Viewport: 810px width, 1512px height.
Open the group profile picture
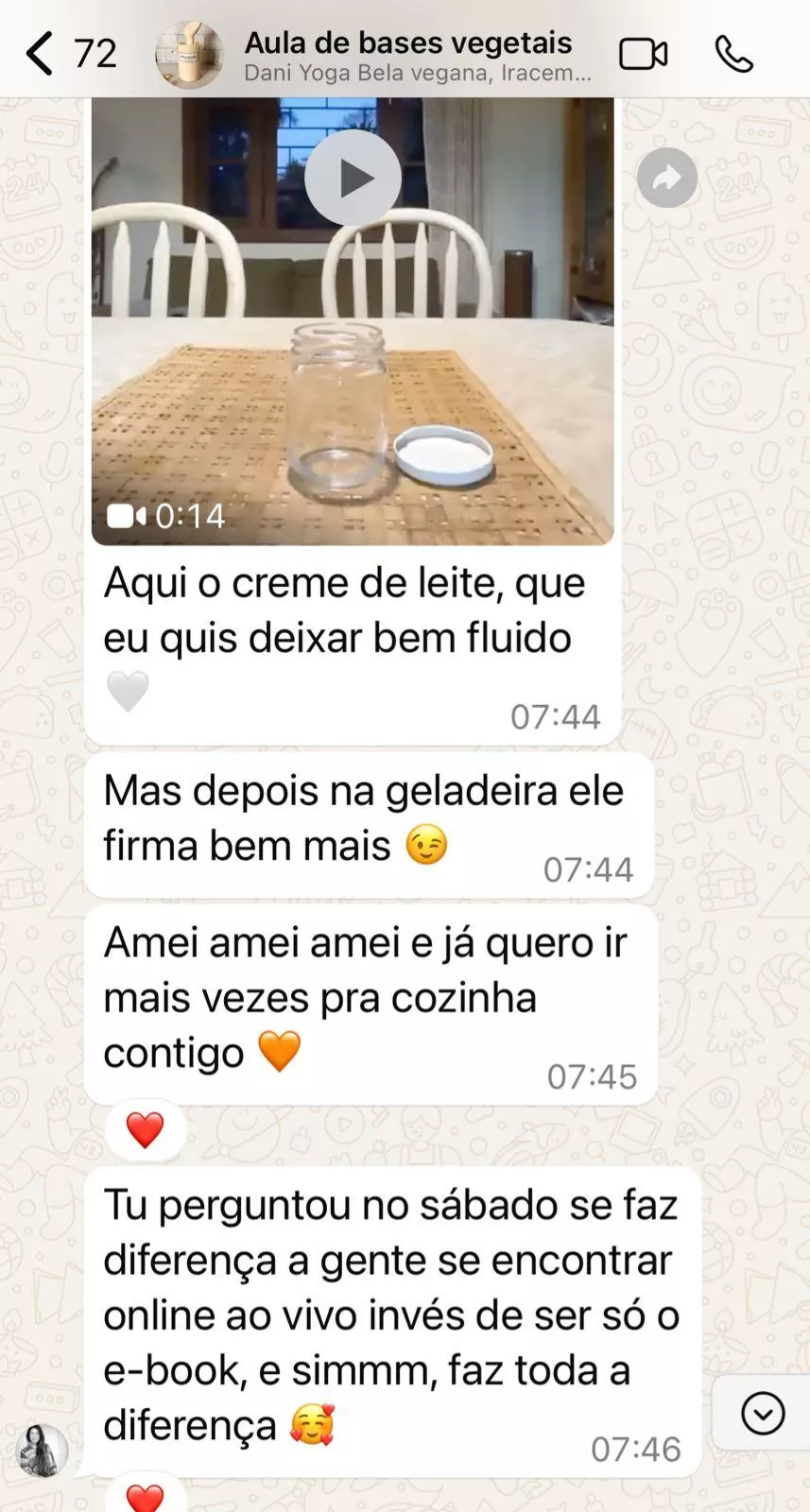[189, 55]
